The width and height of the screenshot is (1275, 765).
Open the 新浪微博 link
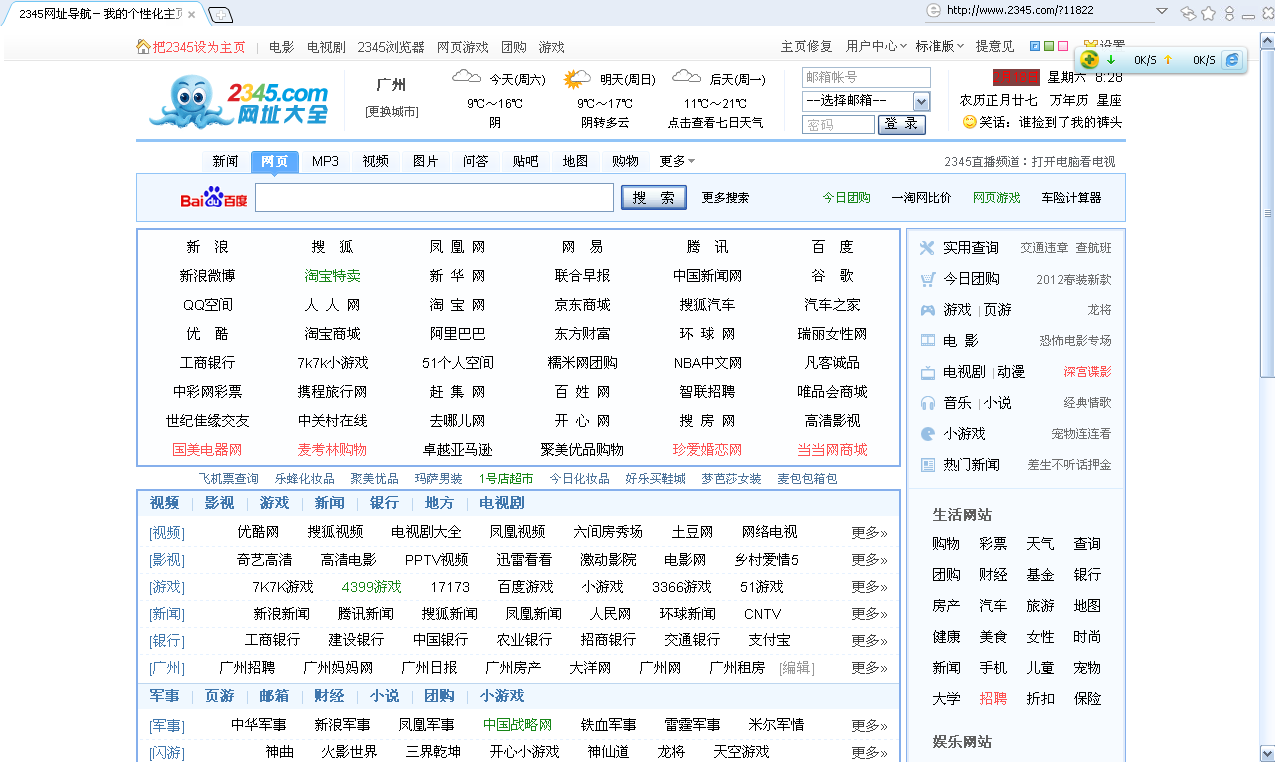pos(207,276)
